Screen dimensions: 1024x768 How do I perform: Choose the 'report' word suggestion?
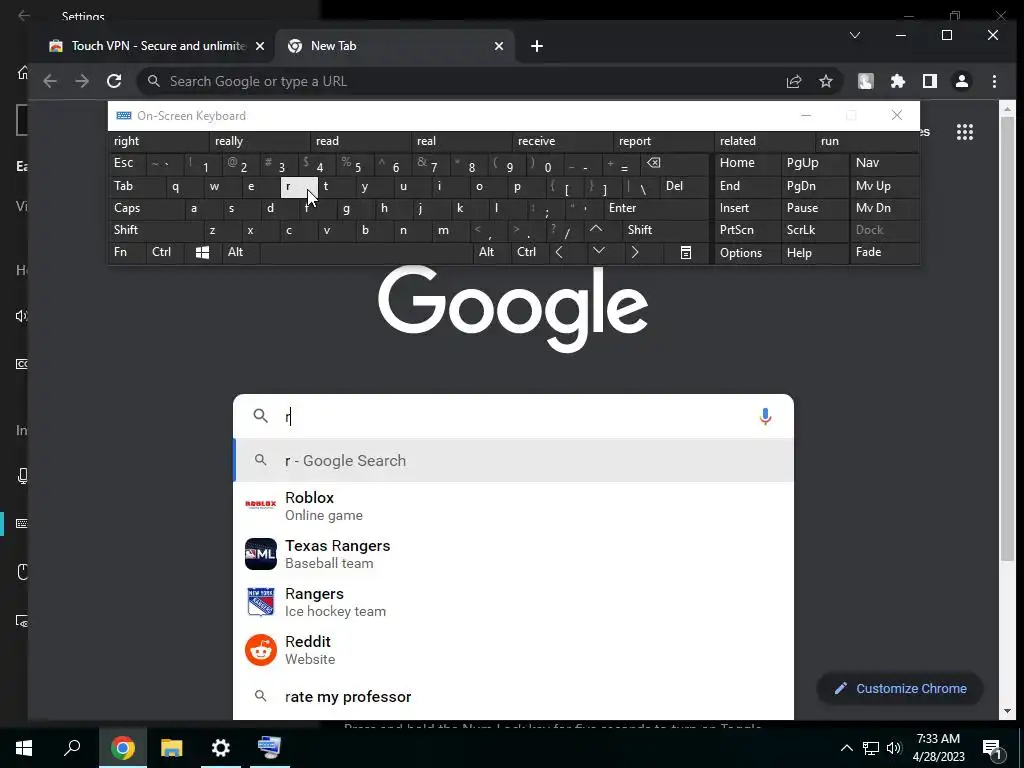point(664,141)
